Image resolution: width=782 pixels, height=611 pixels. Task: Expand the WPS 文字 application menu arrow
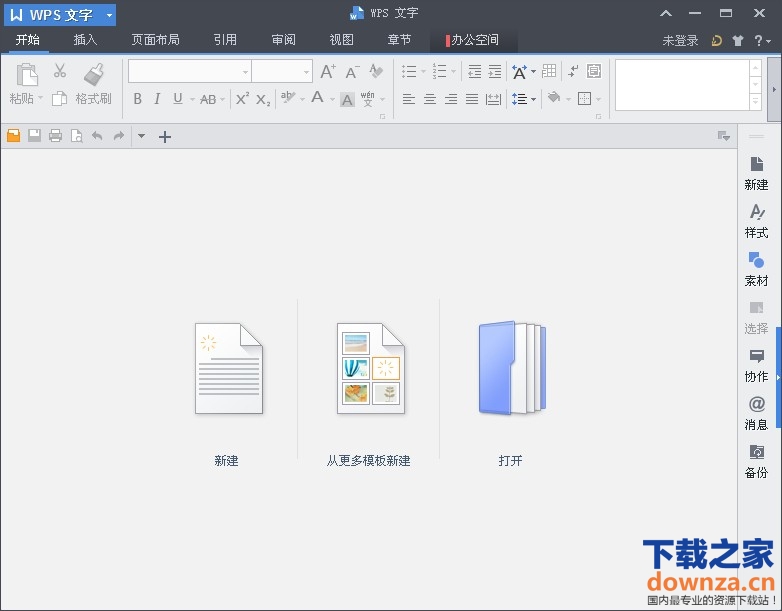[x=109, y=15]
